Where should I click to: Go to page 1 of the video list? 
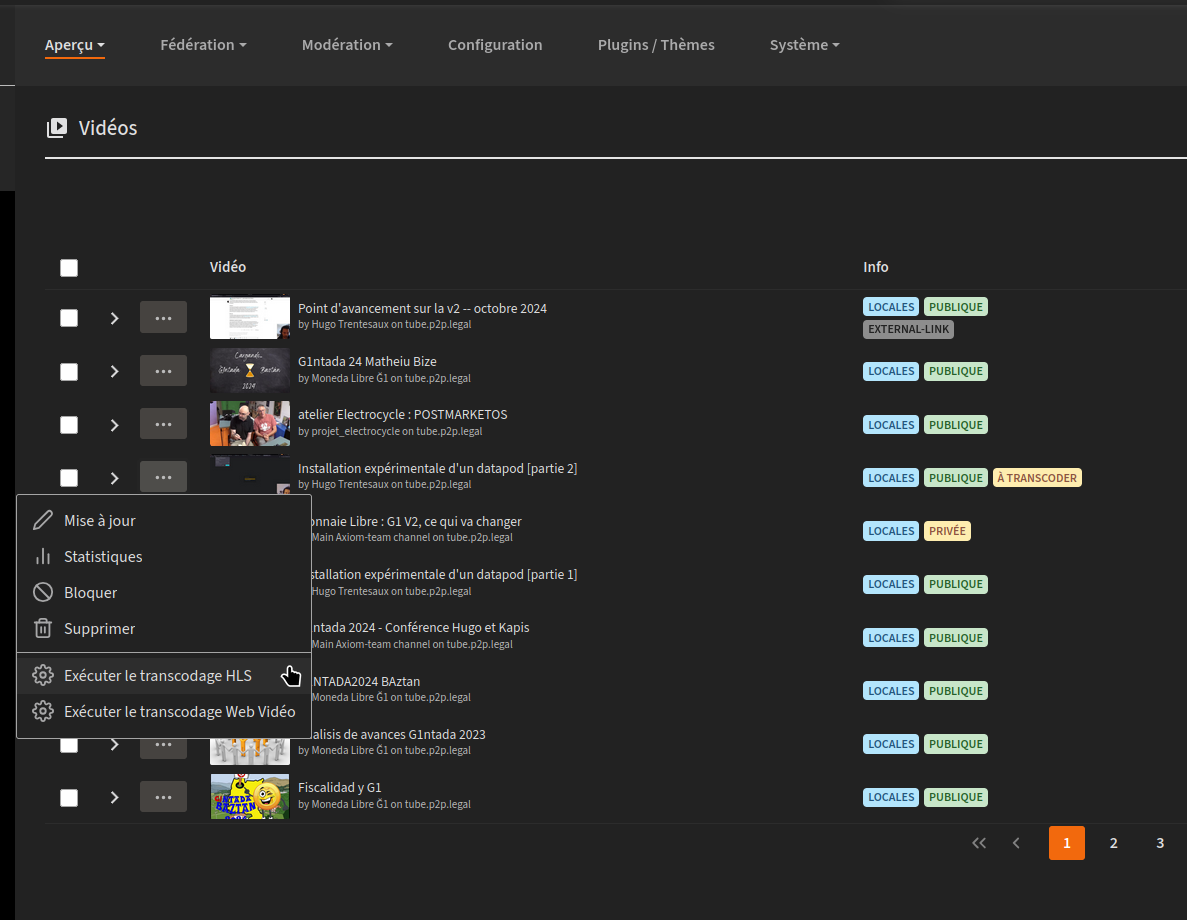point(1067,843)
